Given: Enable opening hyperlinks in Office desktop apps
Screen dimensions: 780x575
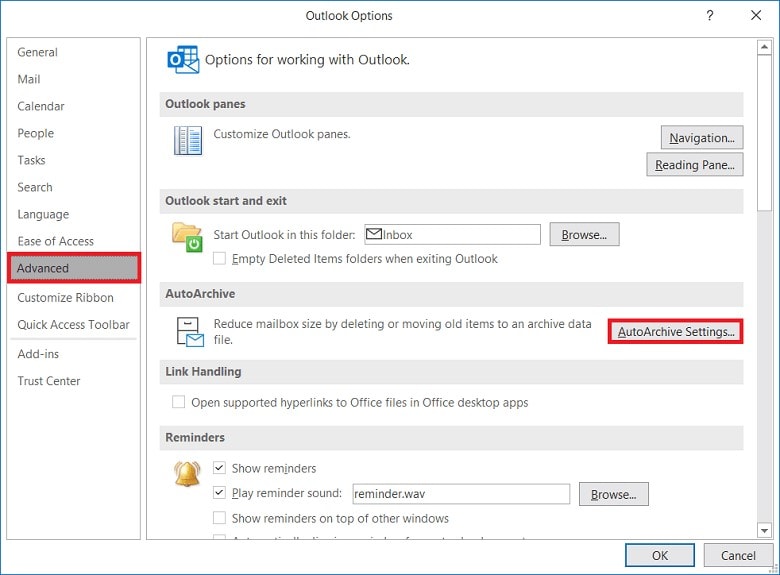Looking at the screenshot, I should (x=179, y=403).
